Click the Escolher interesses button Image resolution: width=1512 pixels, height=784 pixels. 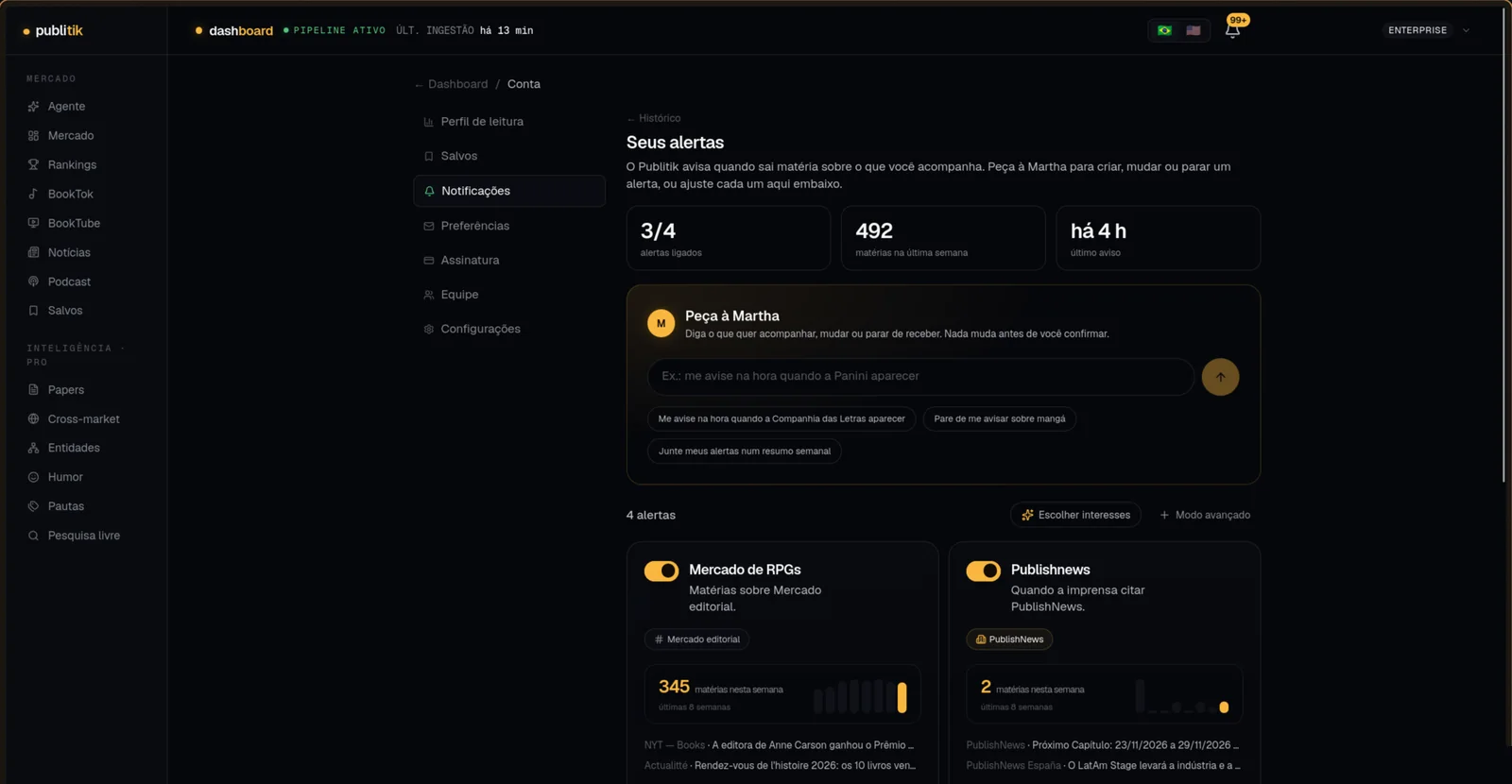coord(1075,515)
